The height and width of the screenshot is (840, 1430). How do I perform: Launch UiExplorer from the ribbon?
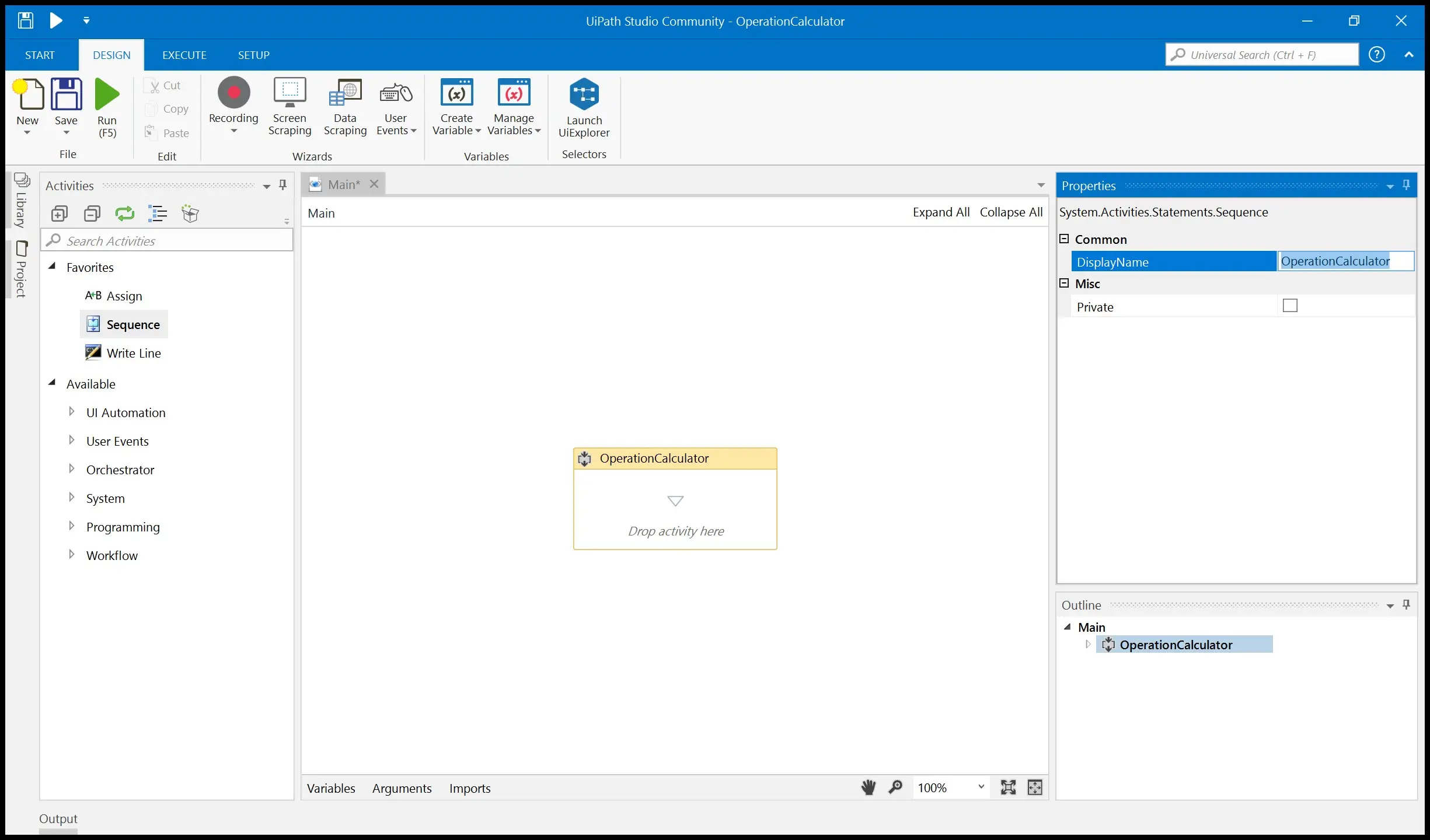click(584, 108)
